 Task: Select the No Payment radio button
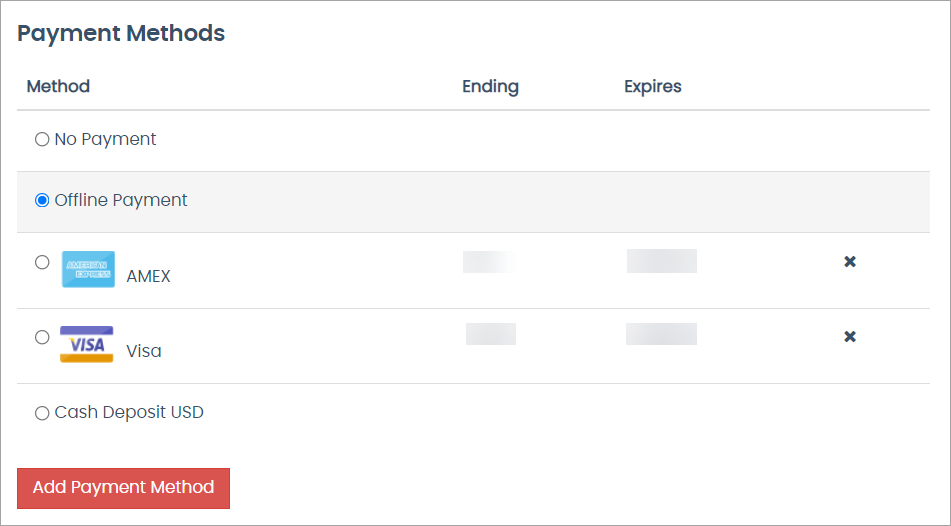[x=42, y=140]
